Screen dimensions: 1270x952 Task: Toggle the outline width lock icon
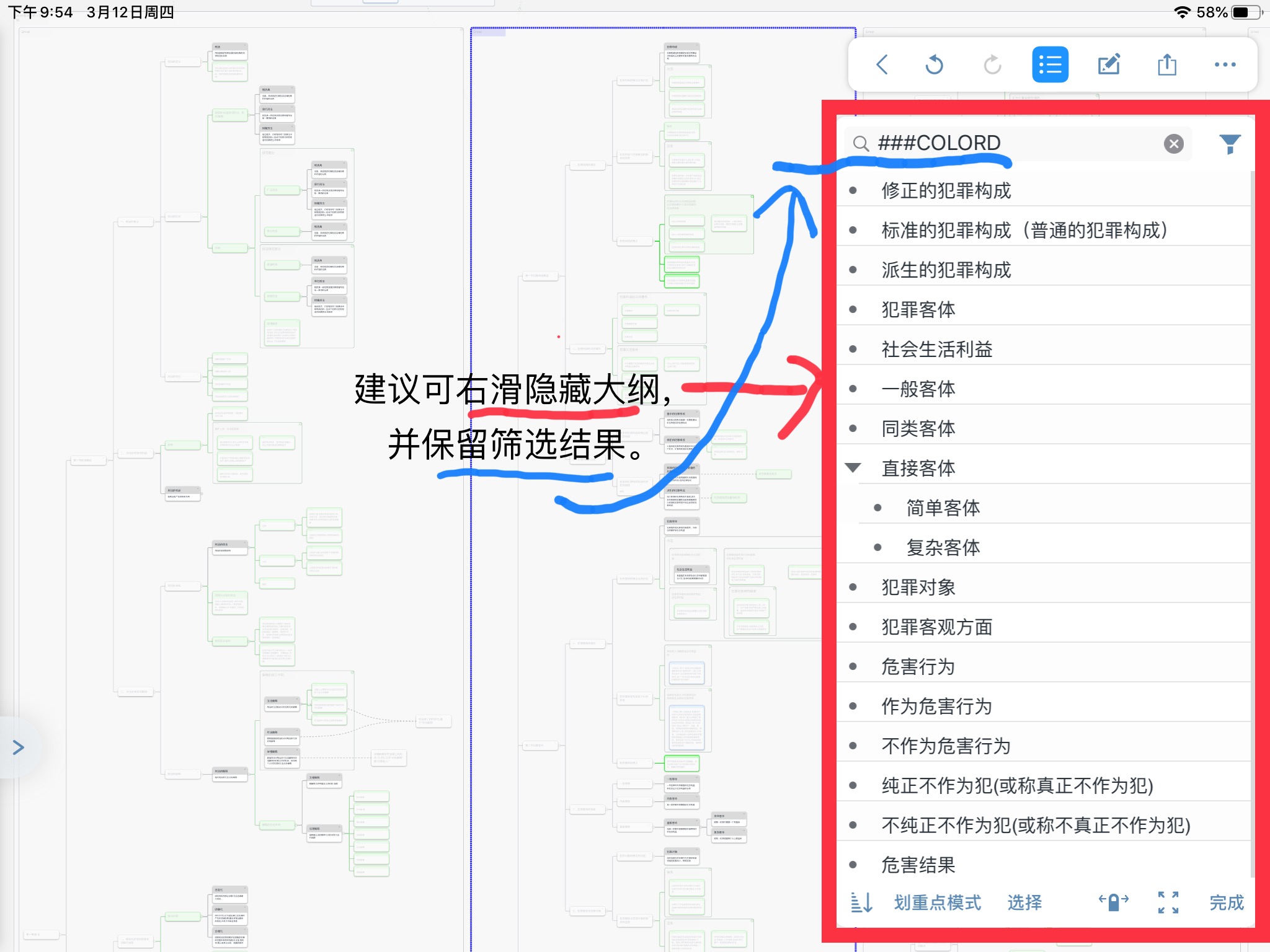point(1114,902)
